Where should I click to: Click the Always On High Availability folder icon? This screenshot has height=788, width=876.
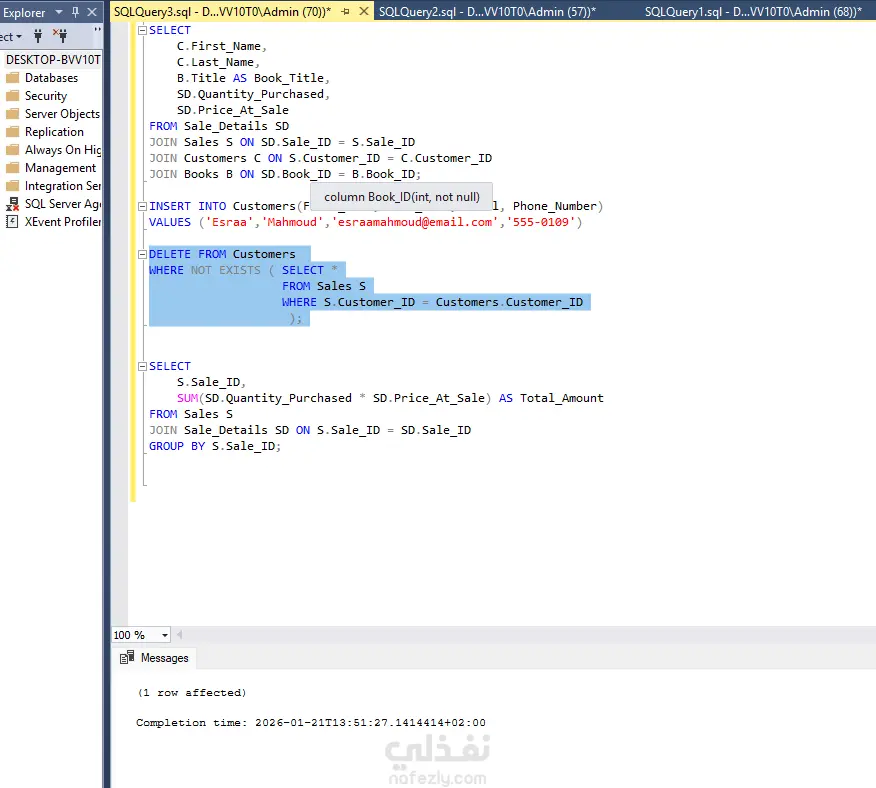pos(12,150)
